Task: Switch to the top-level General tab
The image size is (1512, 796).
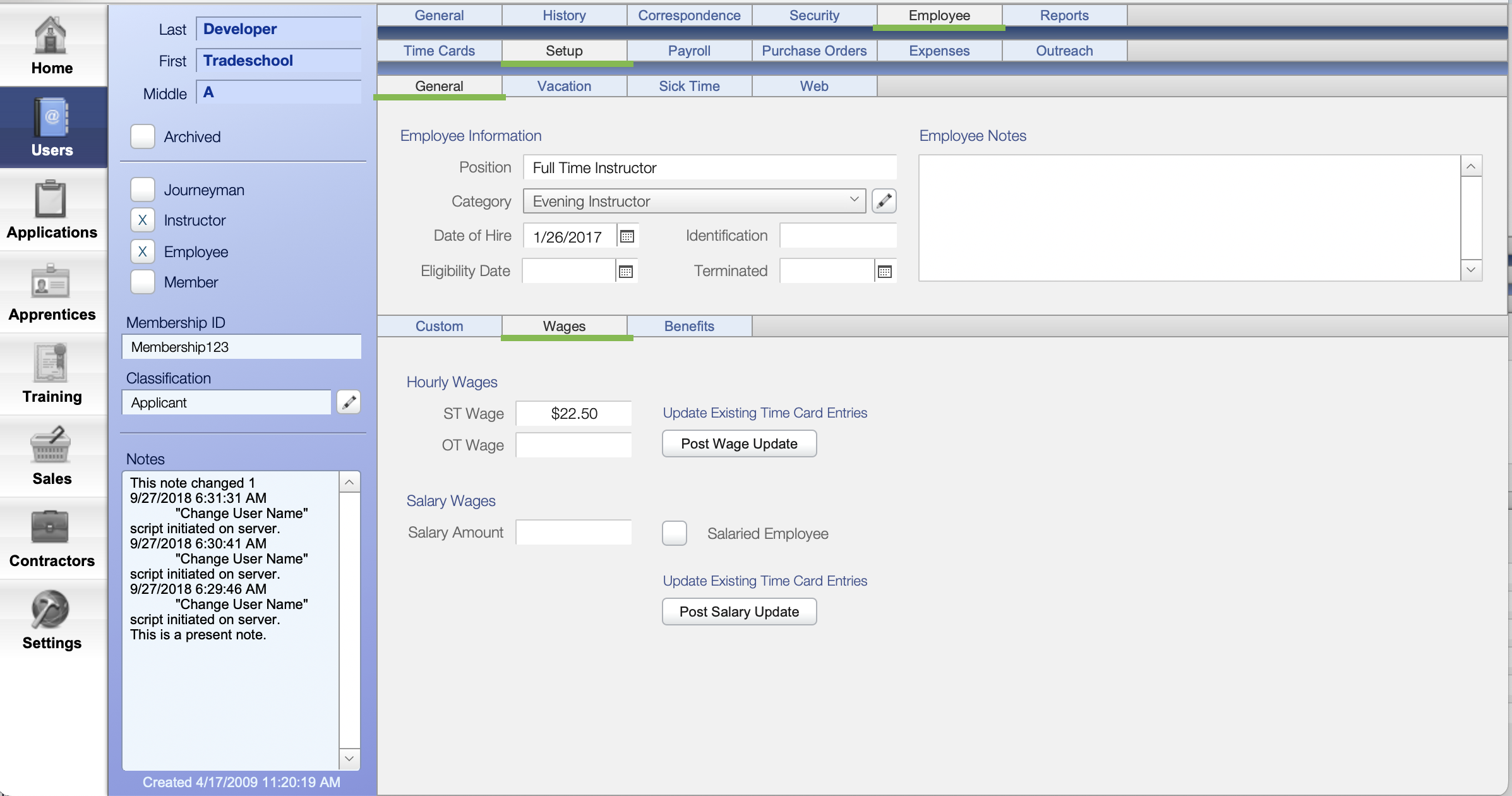Action: pyautogui.click(x=439, y=15)
